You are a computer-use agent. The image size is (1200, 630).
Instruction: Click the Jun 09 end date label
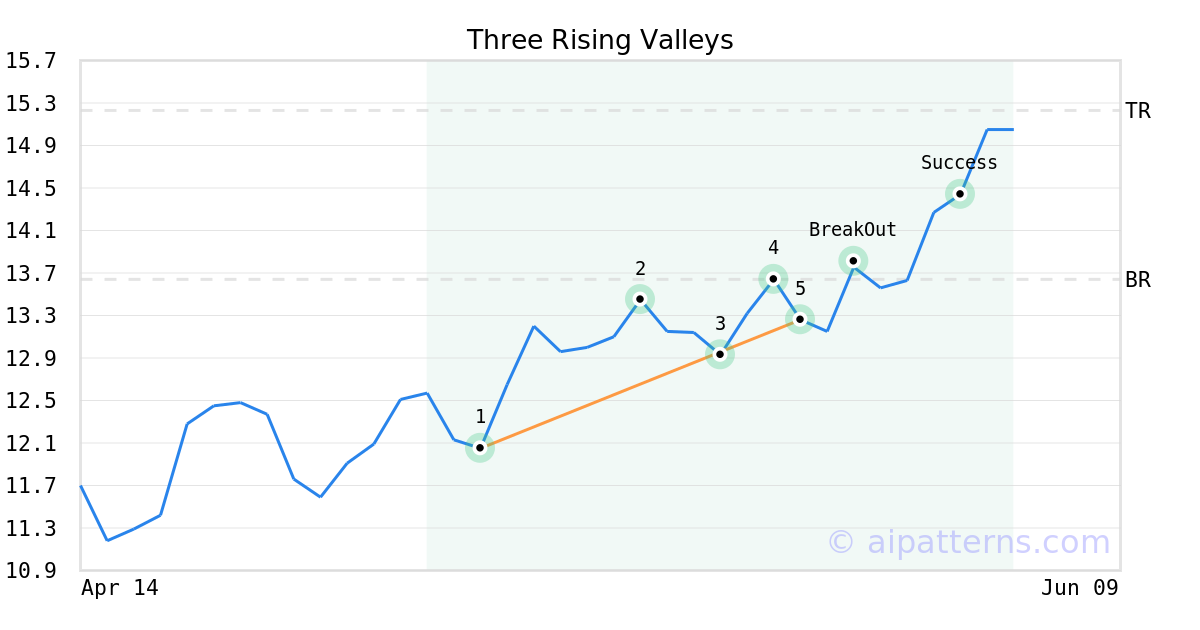1079,588
